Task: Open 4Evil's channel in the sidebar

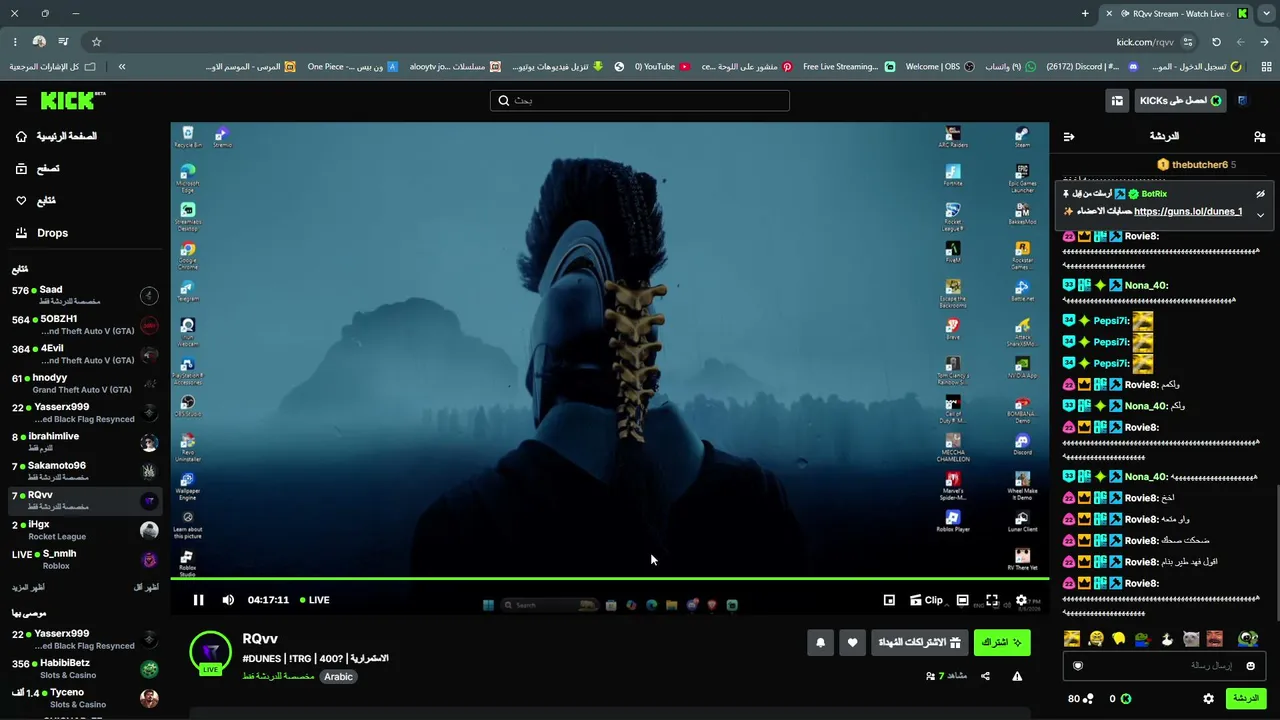Action: click(85, 354)
